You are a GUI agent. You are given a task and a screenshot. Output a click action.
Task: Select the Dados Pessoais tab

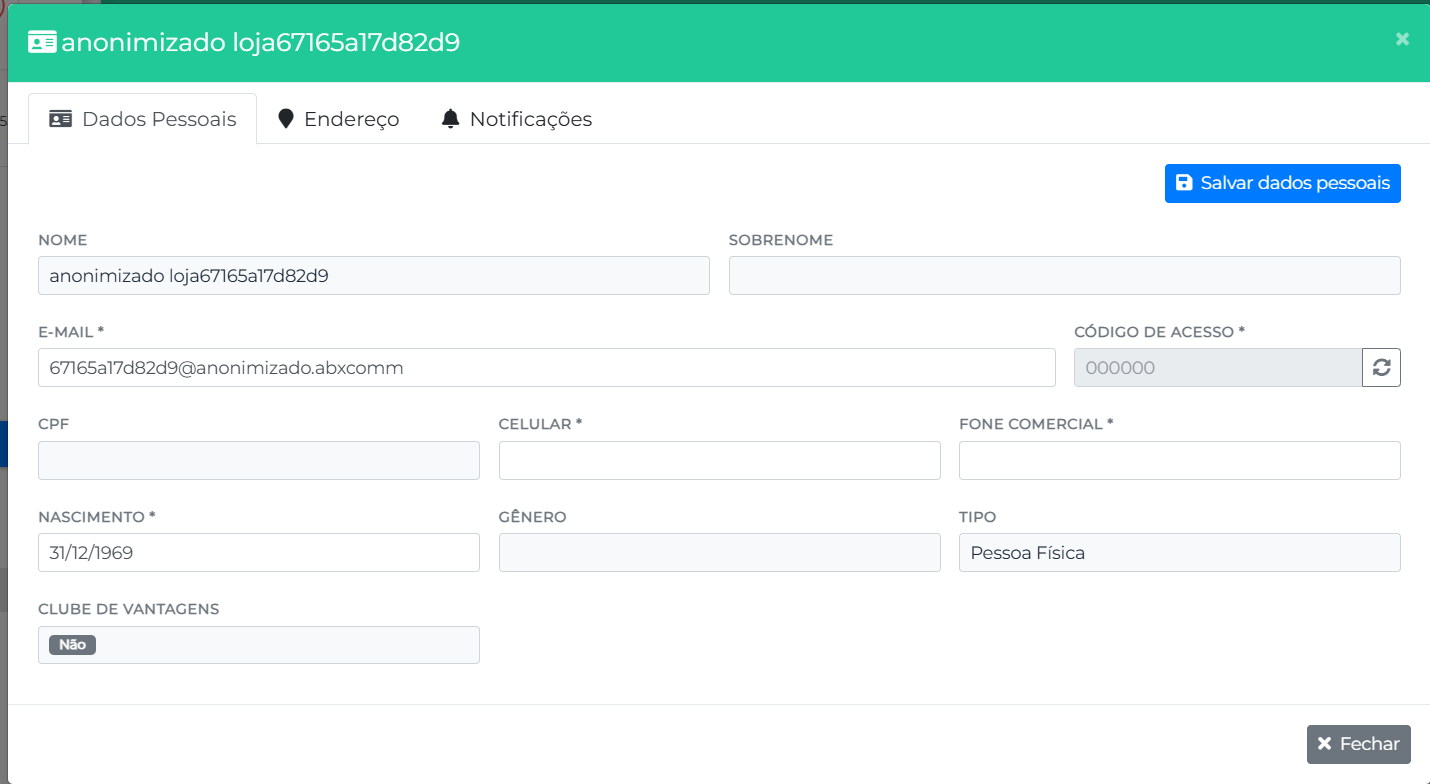pyautogui.click(x=143, y=119)
